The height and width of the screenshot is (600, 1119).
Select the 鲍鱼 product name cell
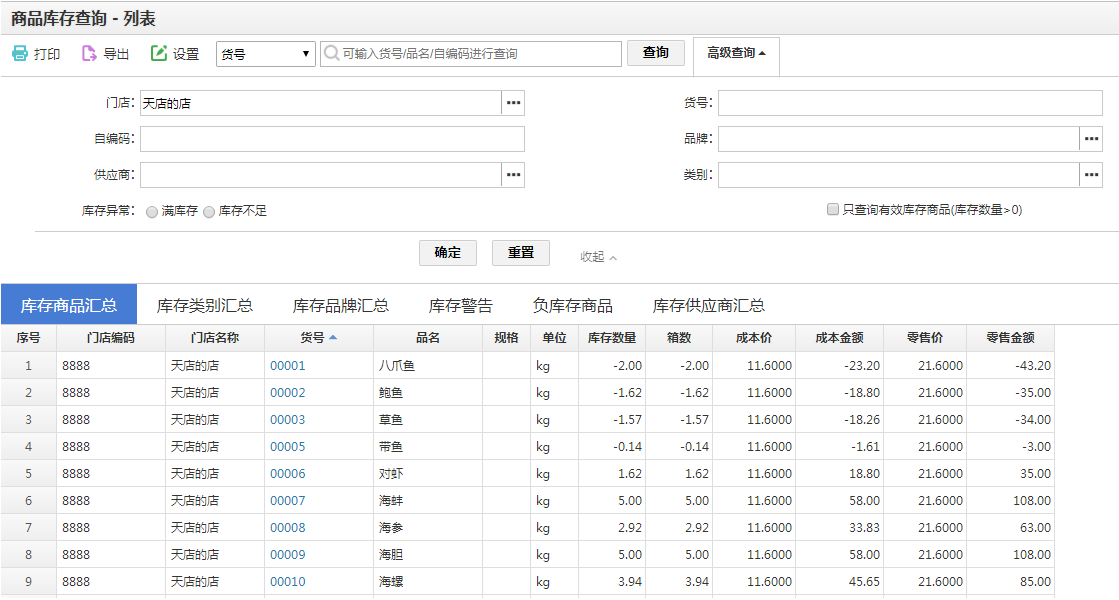[x=427, y=392]
